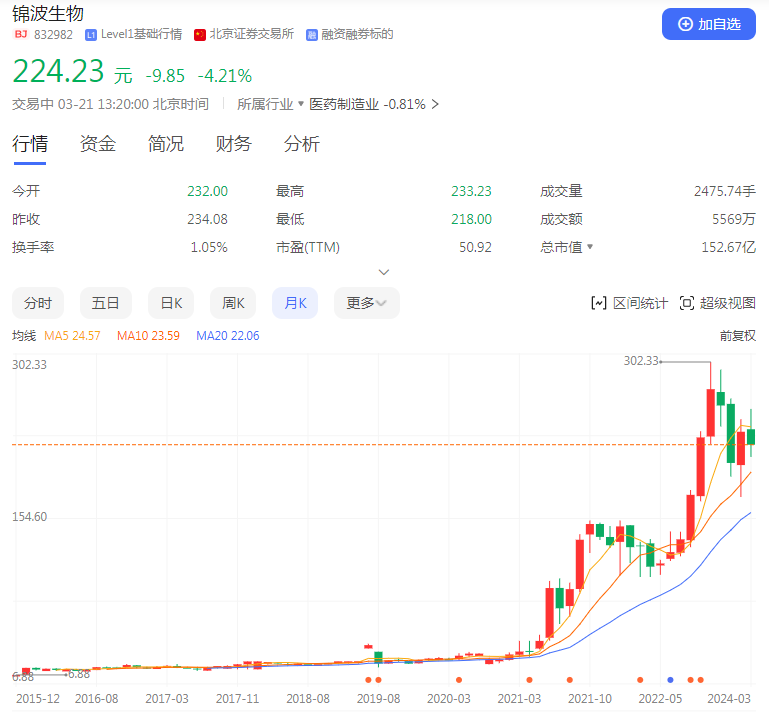Open the 更多 chart period dropdown
The height and width of the screenshot is (715, 769).
[366, 303]
